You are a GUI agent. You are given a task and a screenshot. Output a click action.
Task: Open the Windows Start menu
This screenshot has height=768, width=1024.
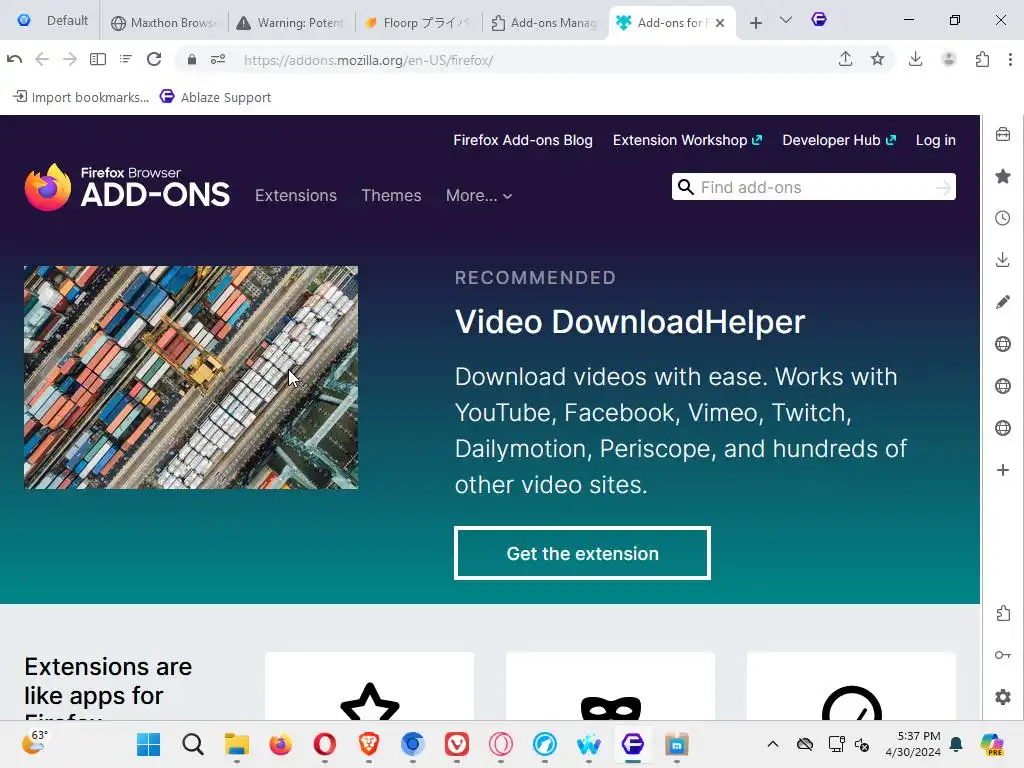pyautogui.click(x=148, y=744)
